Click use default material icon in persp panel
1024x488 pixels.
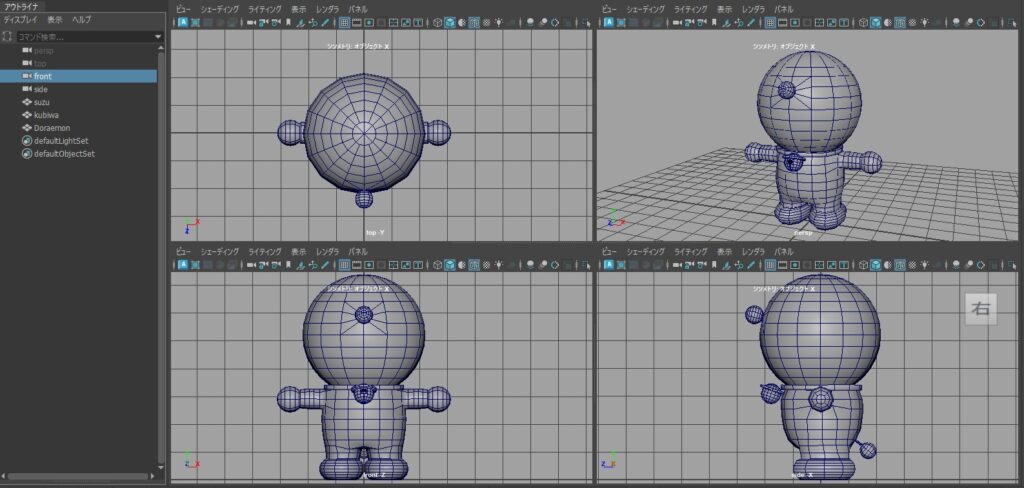pos(888,22)
